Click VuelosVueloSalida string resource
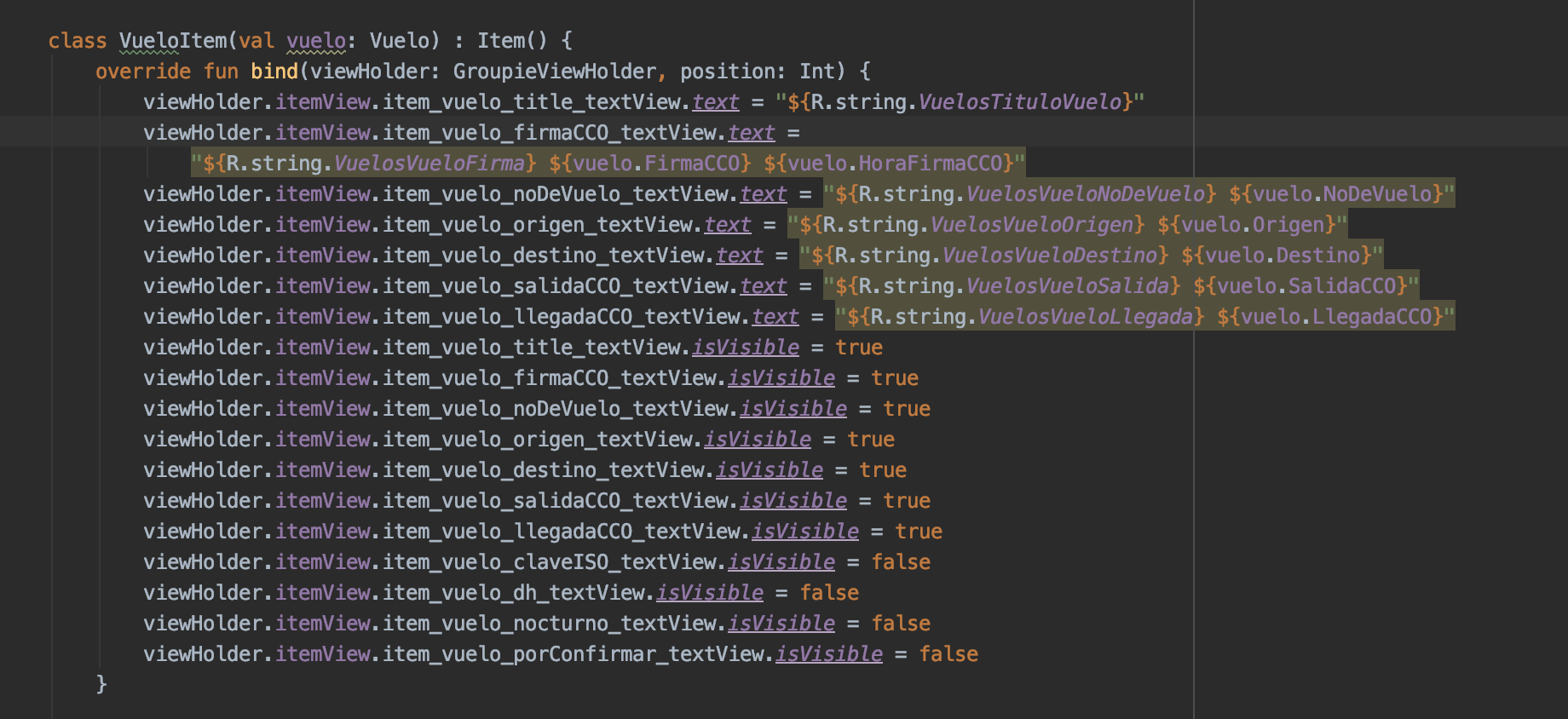Screen dimensions: 1568x719 coord(1067,286)
